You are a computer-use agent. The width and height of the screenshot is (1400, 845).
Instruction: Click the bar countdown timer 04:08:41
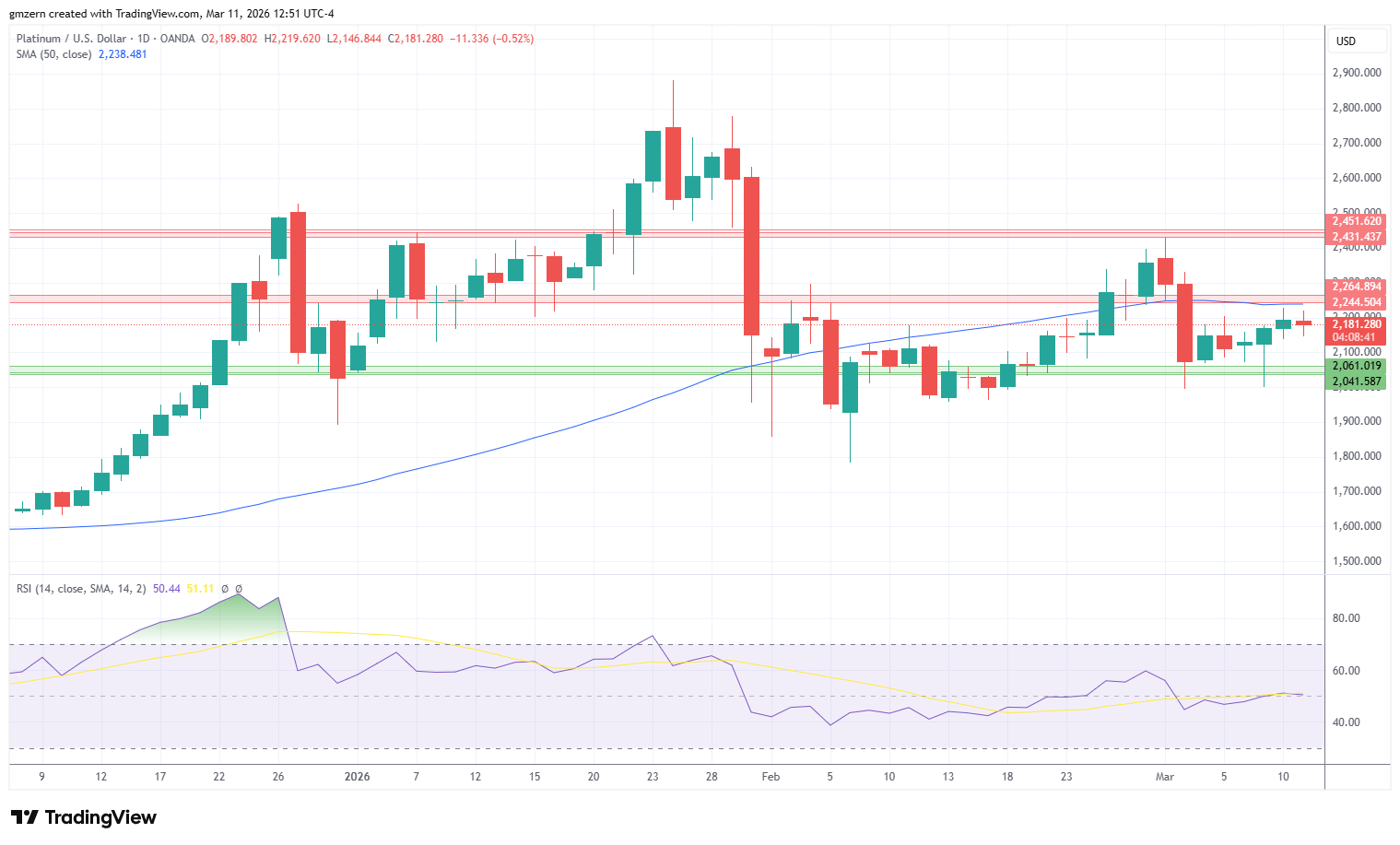click(1355, 338)
